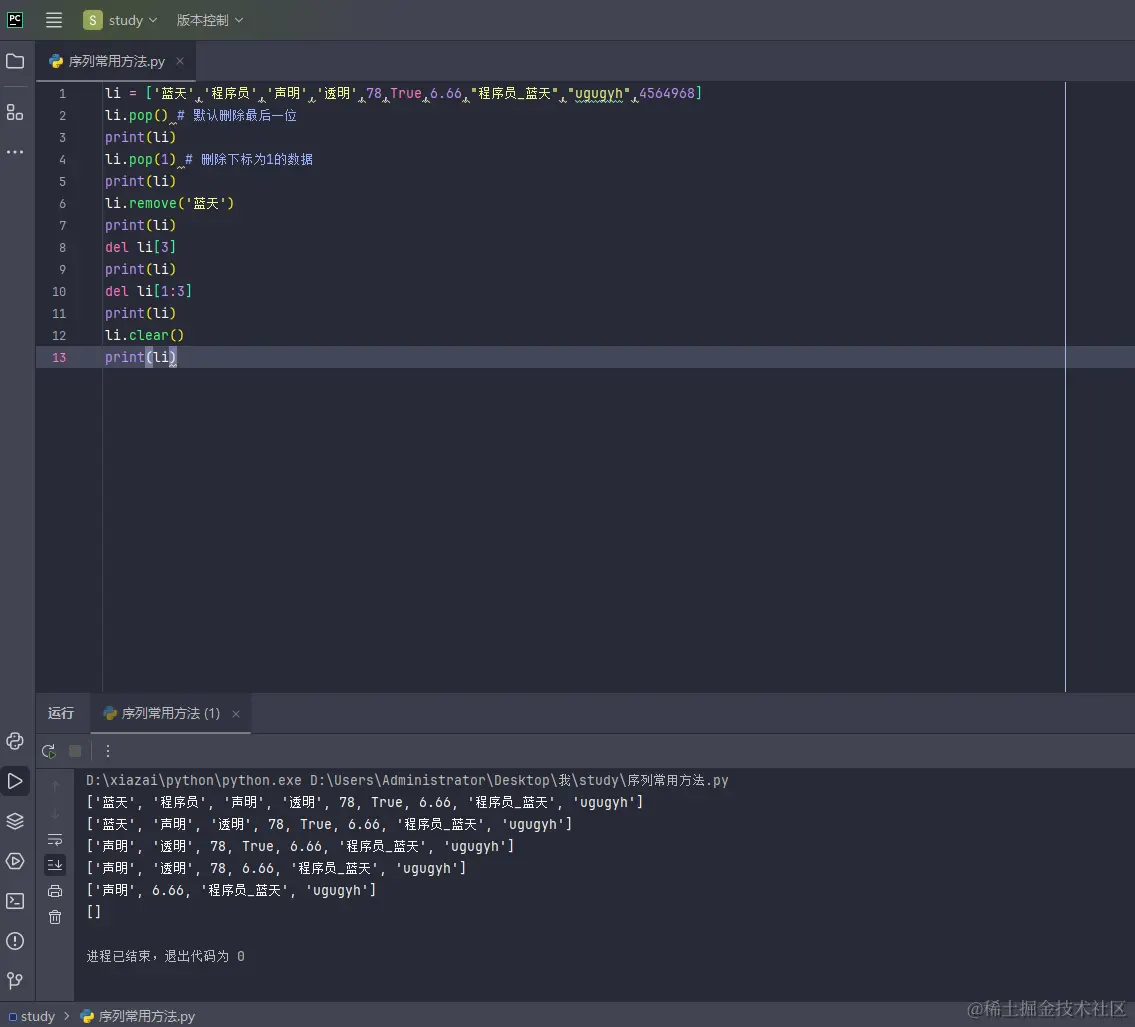Click the 进程已结束 exit code message

tap(166, 956)
